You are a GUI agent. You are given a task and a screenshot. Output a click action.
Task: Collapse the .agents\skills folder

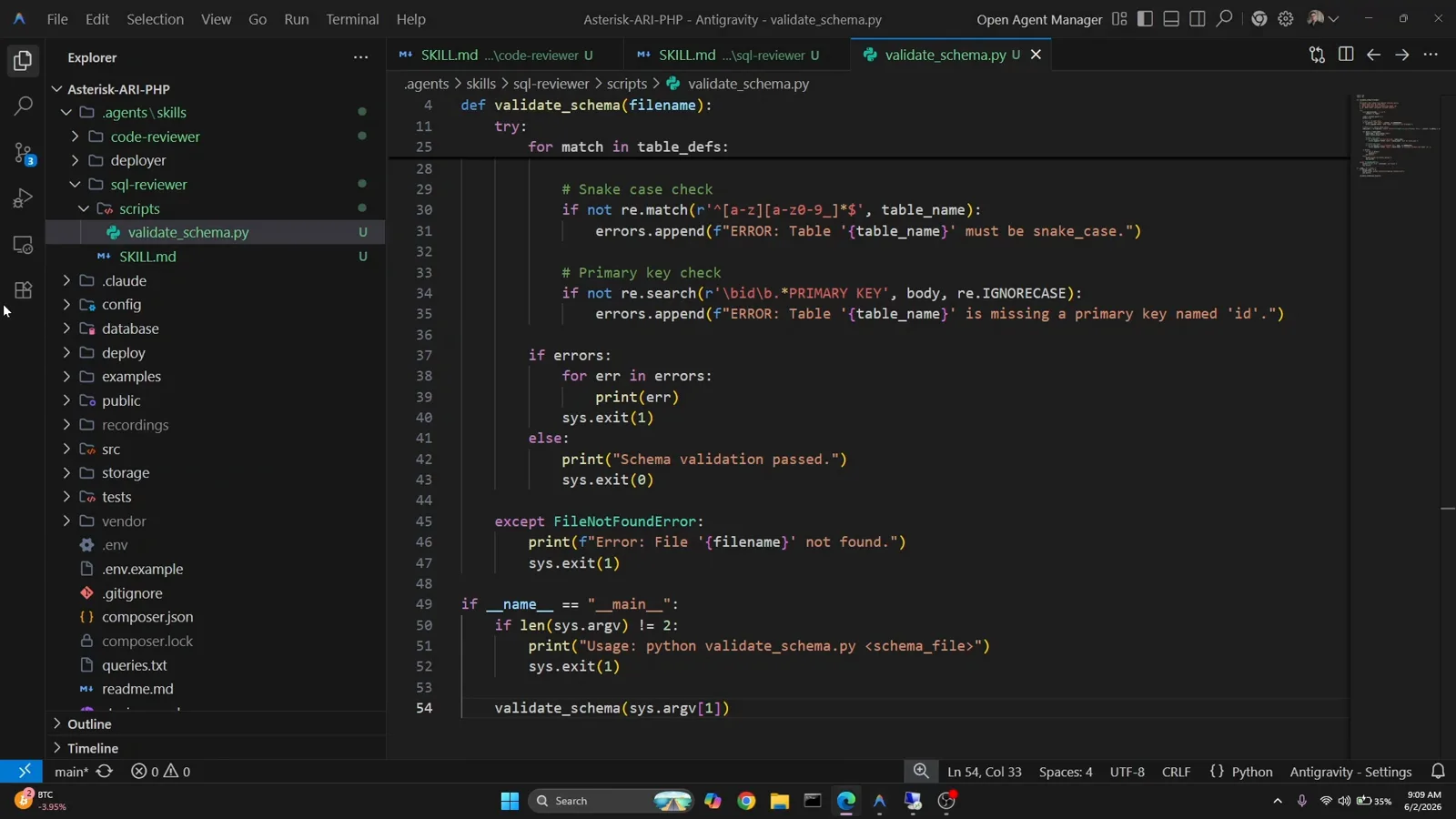[66, 113]
